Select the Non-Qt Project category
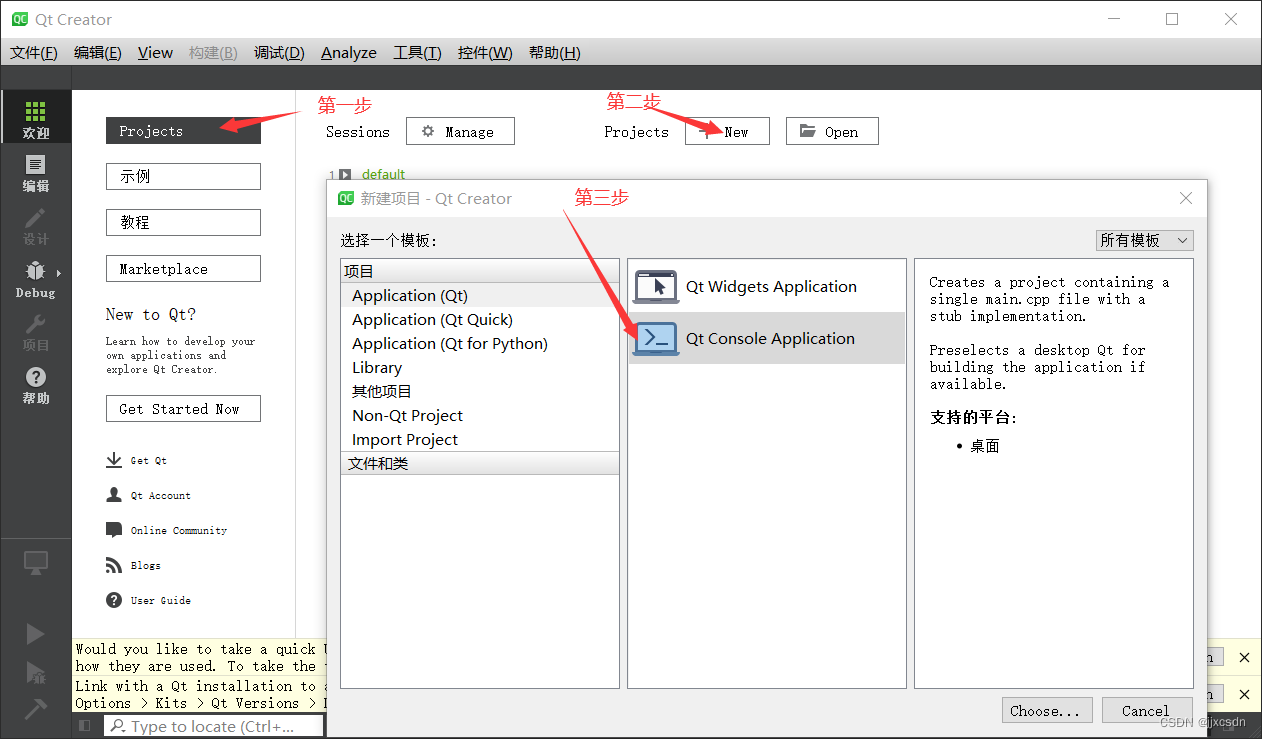This screenshot has width=1262, height=739. (480, 415)
